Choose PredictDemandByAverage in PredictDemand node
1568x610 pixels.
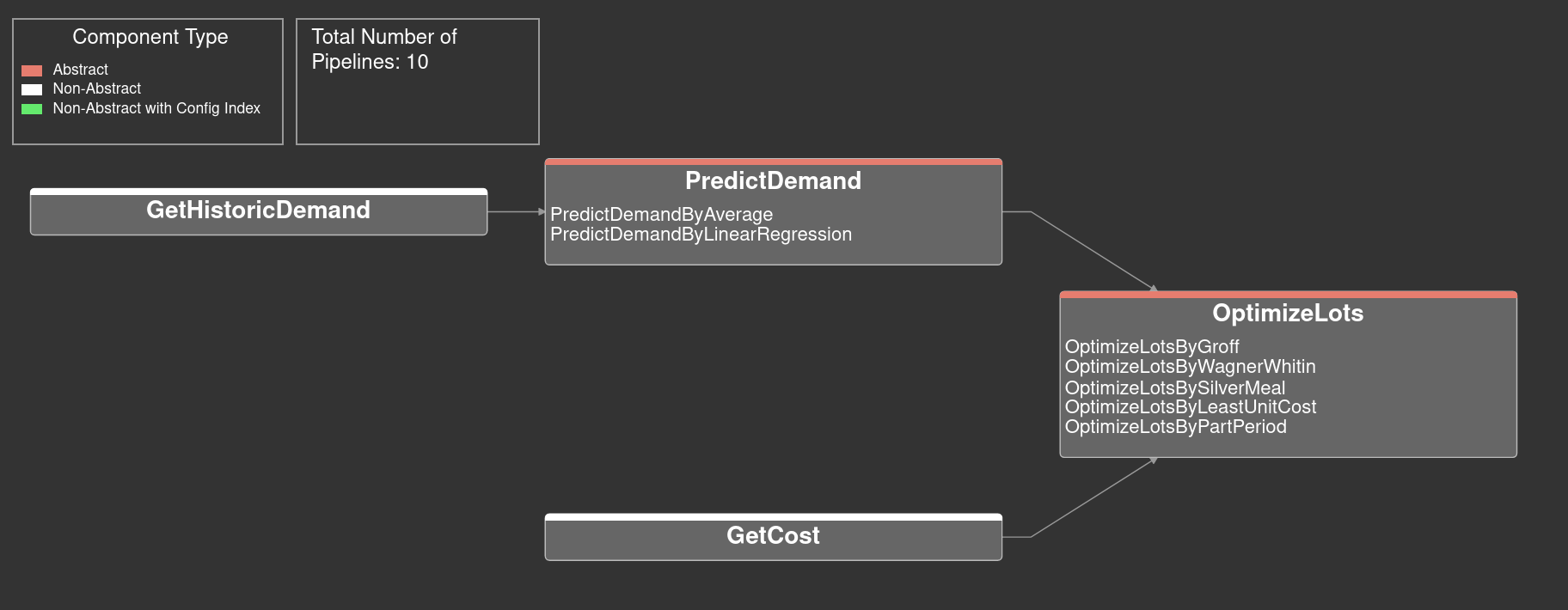[661, 215]
